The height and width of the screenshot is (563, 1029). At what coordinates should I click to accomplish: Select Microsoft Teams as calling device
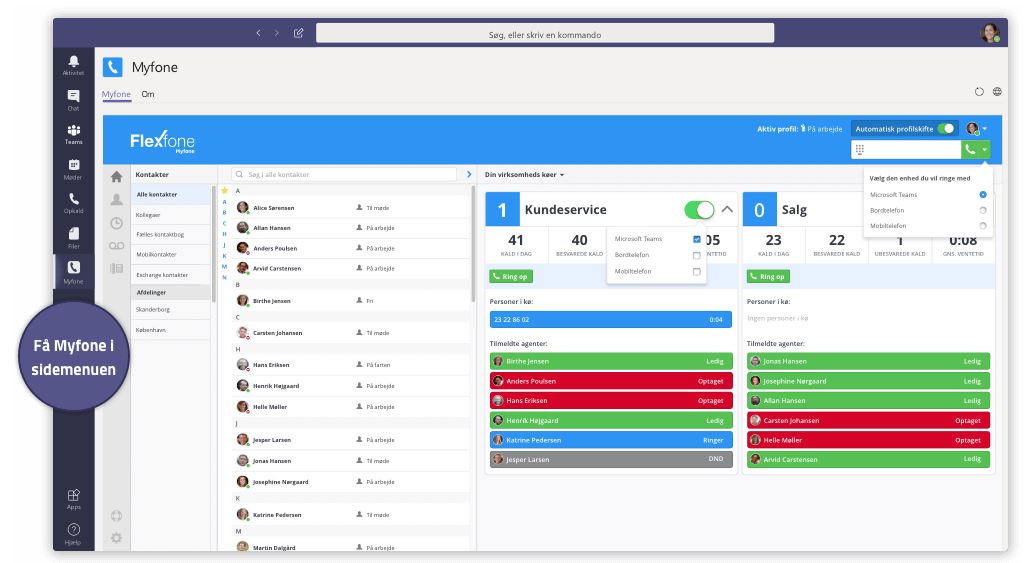982,195
